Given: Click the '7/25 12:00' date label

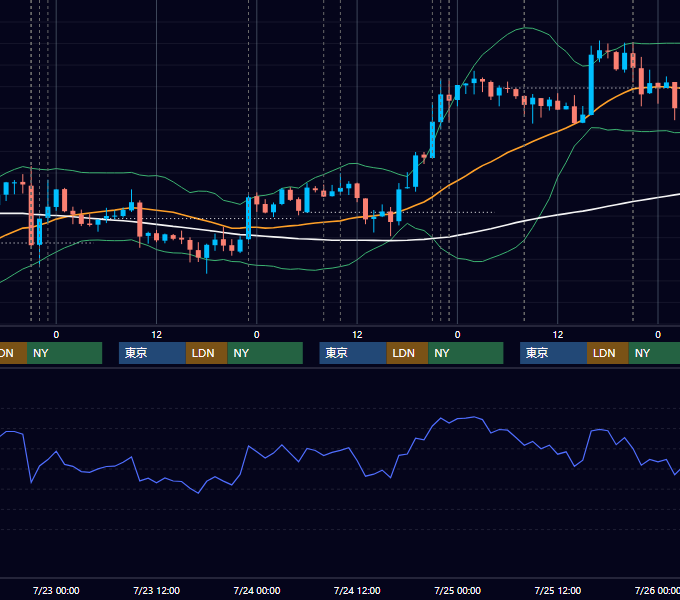Looking at the screenshot, I should [558, 590].
